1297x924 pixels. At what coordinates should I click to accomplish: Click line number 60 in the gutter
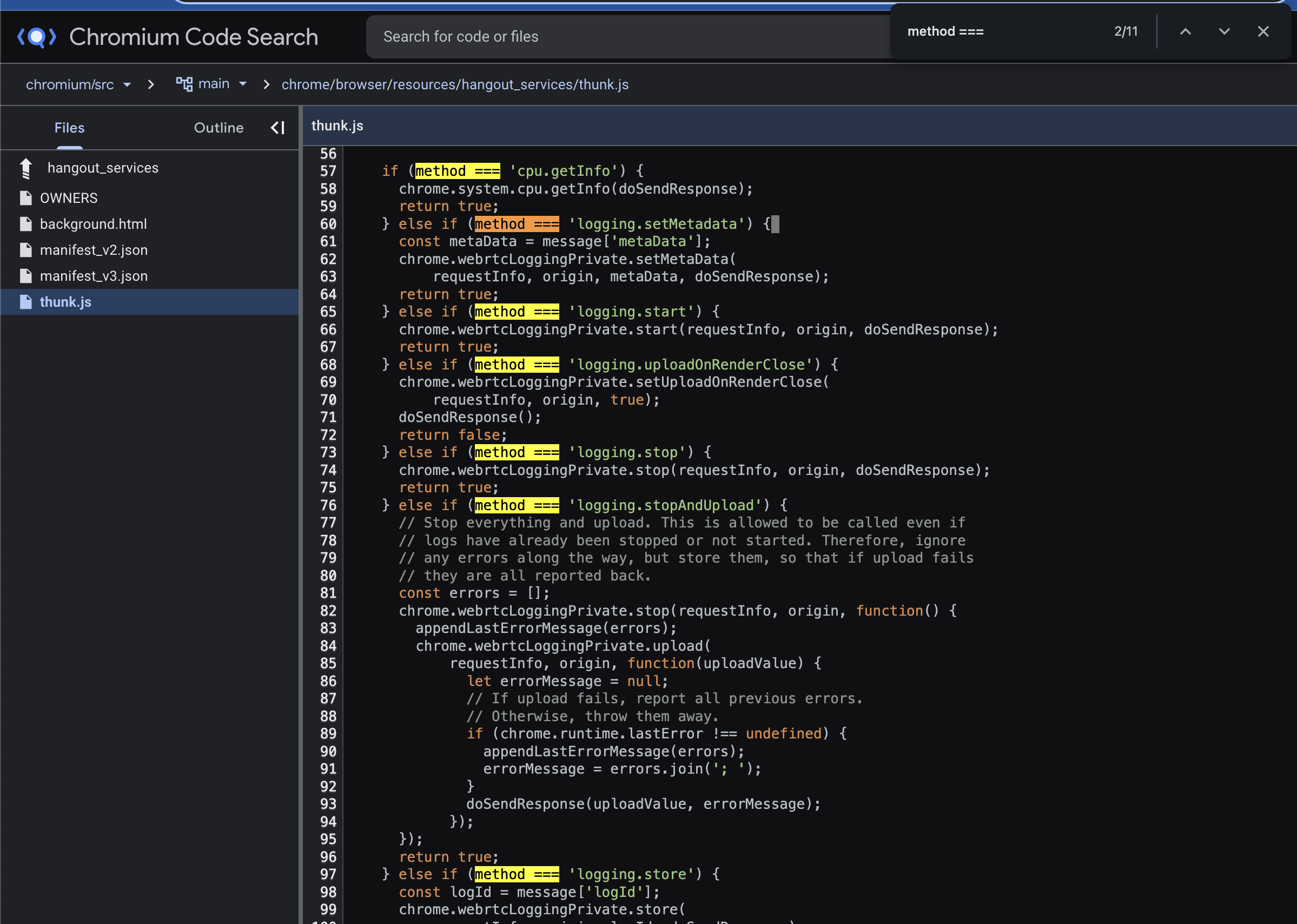[x=328, y=224]
